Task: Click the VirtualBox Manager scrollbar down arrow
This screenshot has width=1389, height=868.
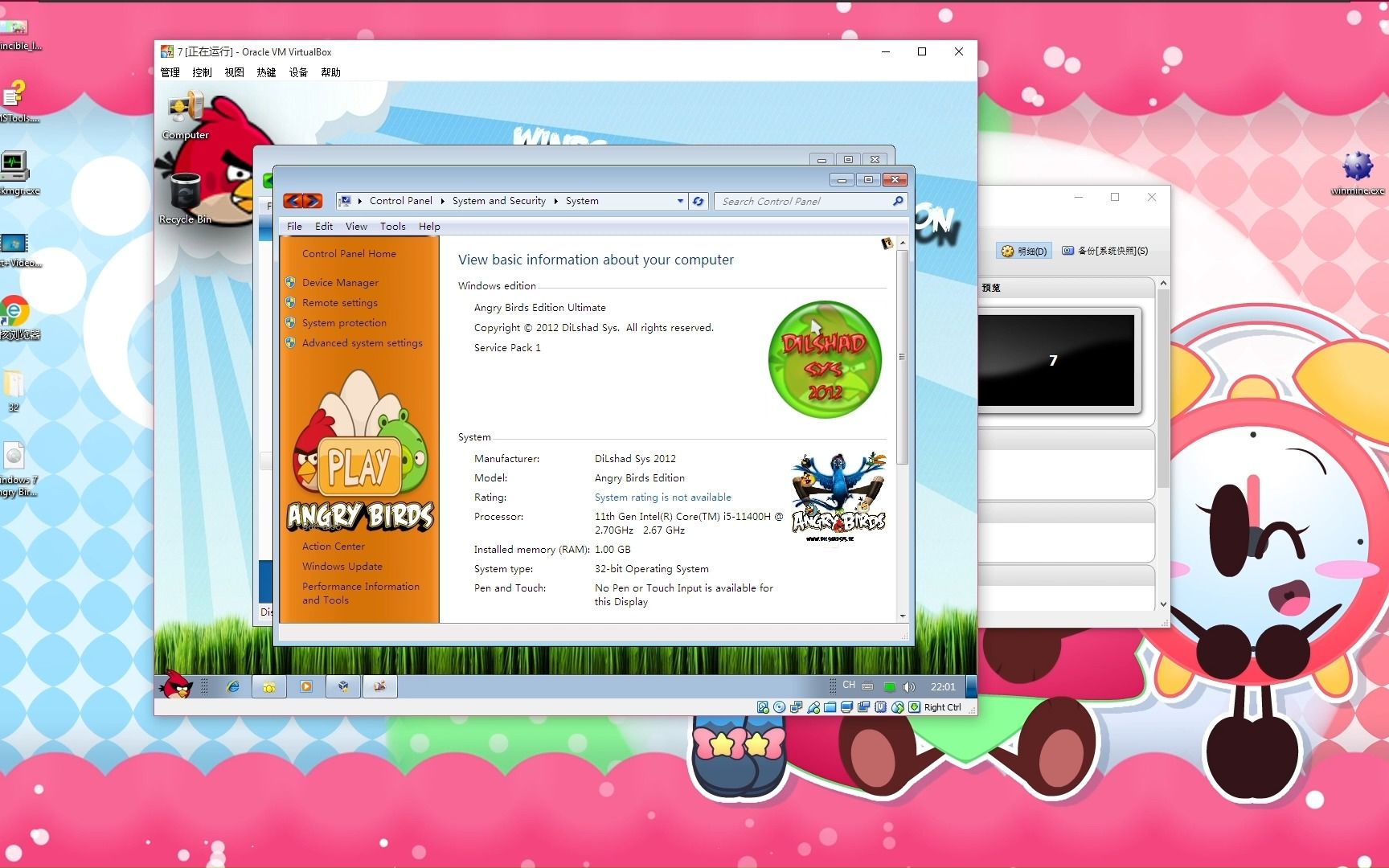Action: 1163,604
